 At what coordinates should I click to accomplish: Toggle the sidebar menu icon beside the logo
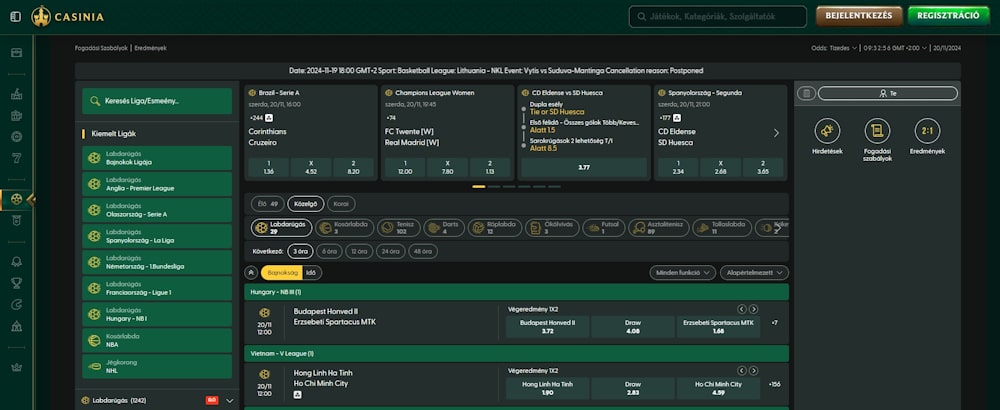click(15, 17)
